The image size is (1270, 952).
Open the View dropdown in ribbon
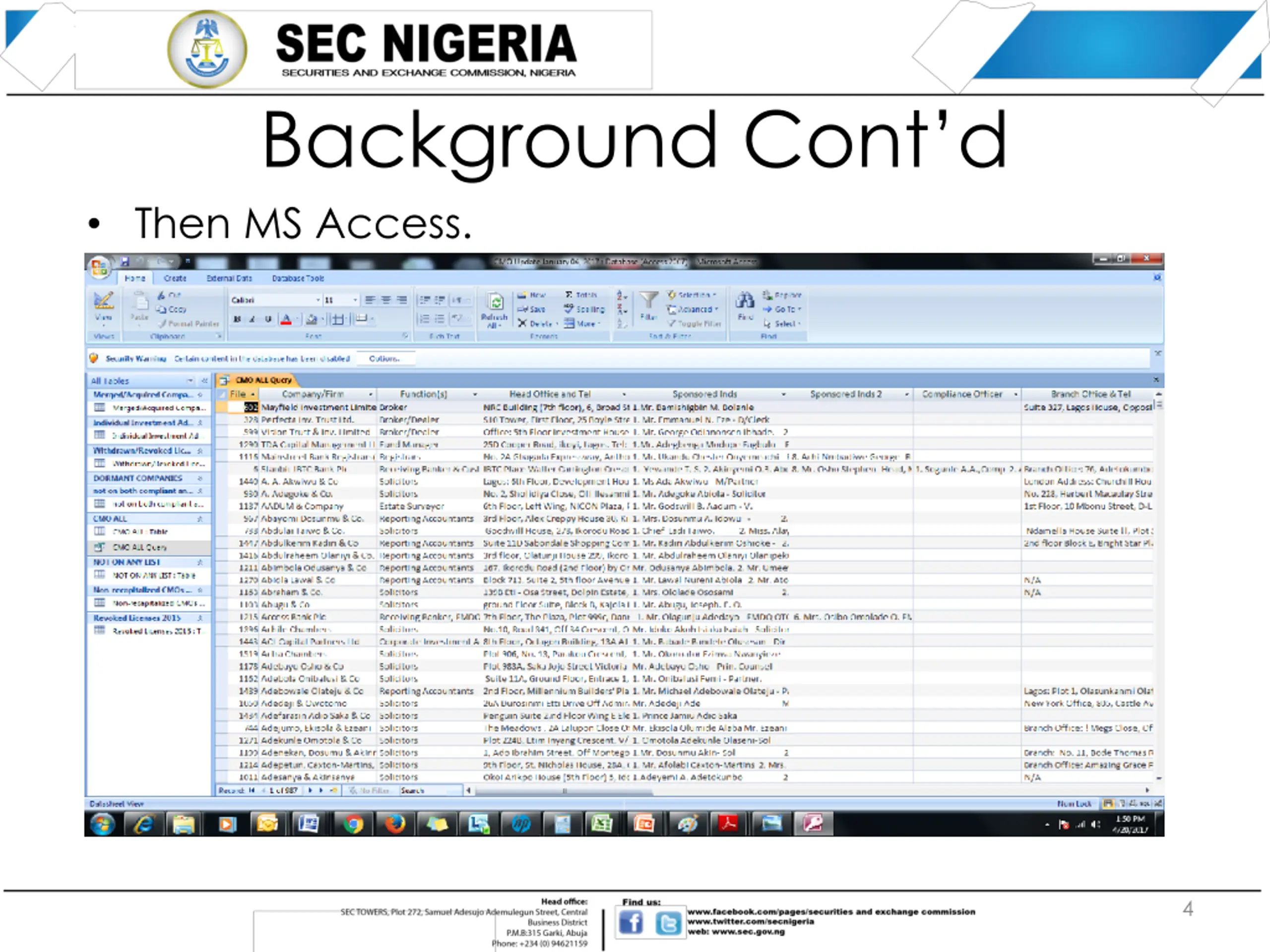[x=104, y=309]
